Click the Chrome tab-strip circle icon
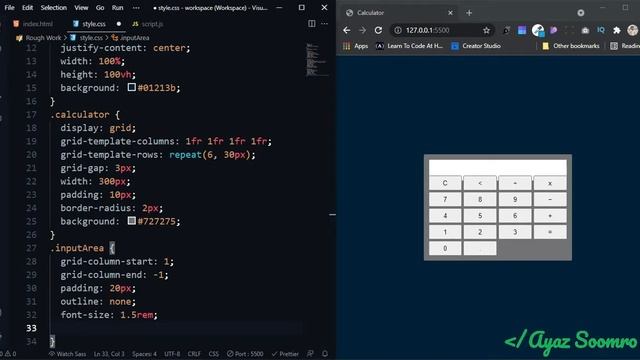This screenshot has height=360, width=640. (580, 13)
